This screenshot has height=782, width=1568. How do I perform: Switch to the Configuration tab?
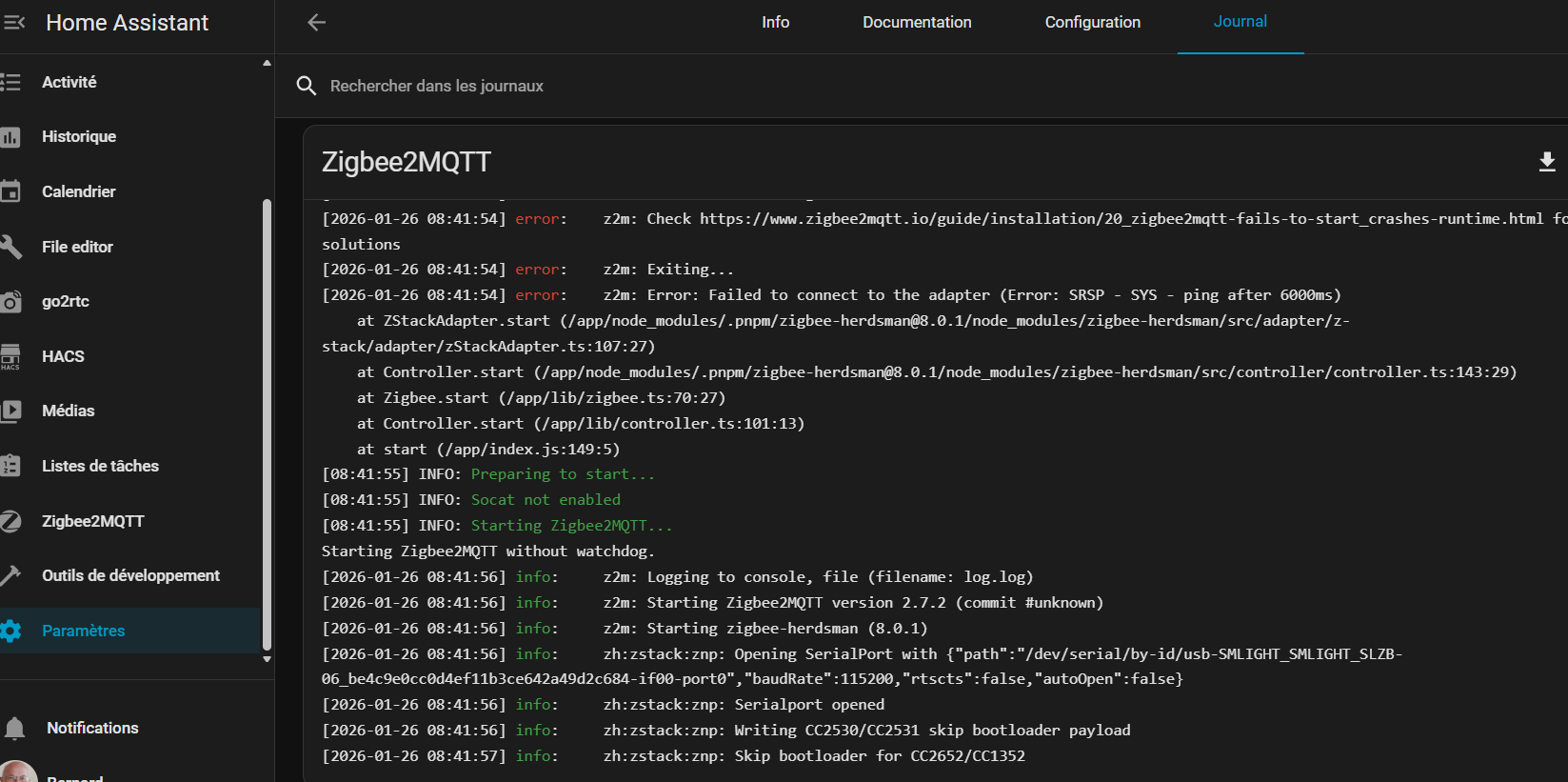(1092, 22)
